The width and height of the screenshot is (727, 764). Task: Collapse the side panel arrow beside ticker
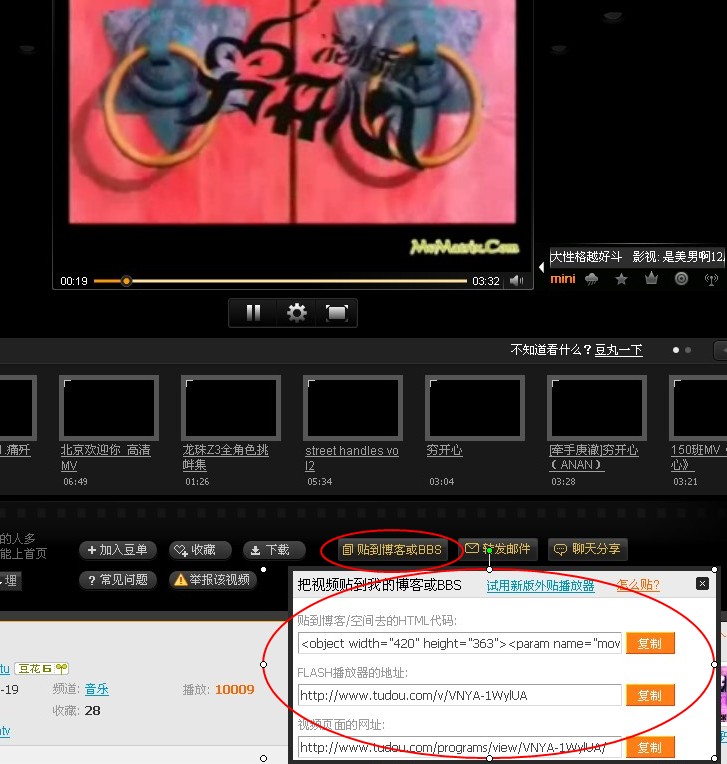(542, 267)
